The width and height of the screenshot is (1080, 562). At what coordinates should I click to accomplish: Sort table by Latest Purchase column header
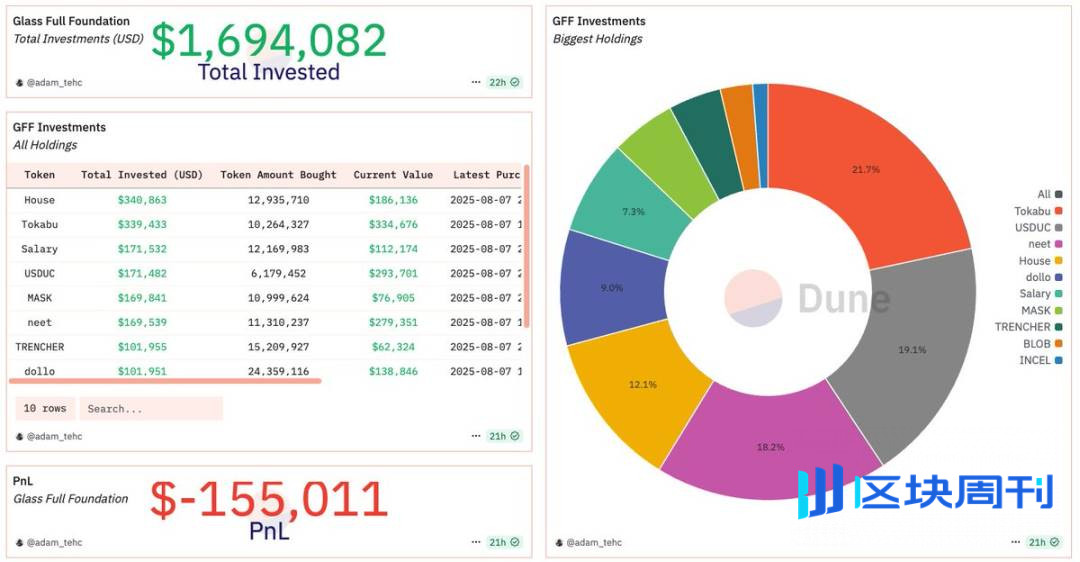pos(486,175)
